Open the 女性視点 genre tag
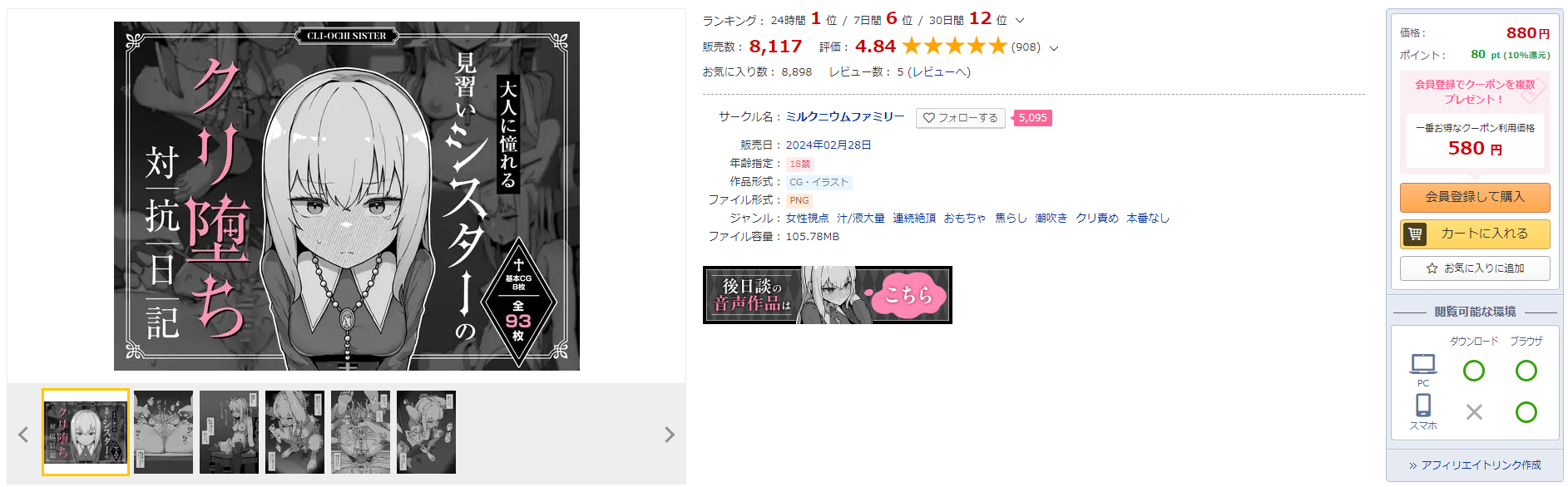The height and width of the screenshot is (487, 1568). tap(808, 218)
